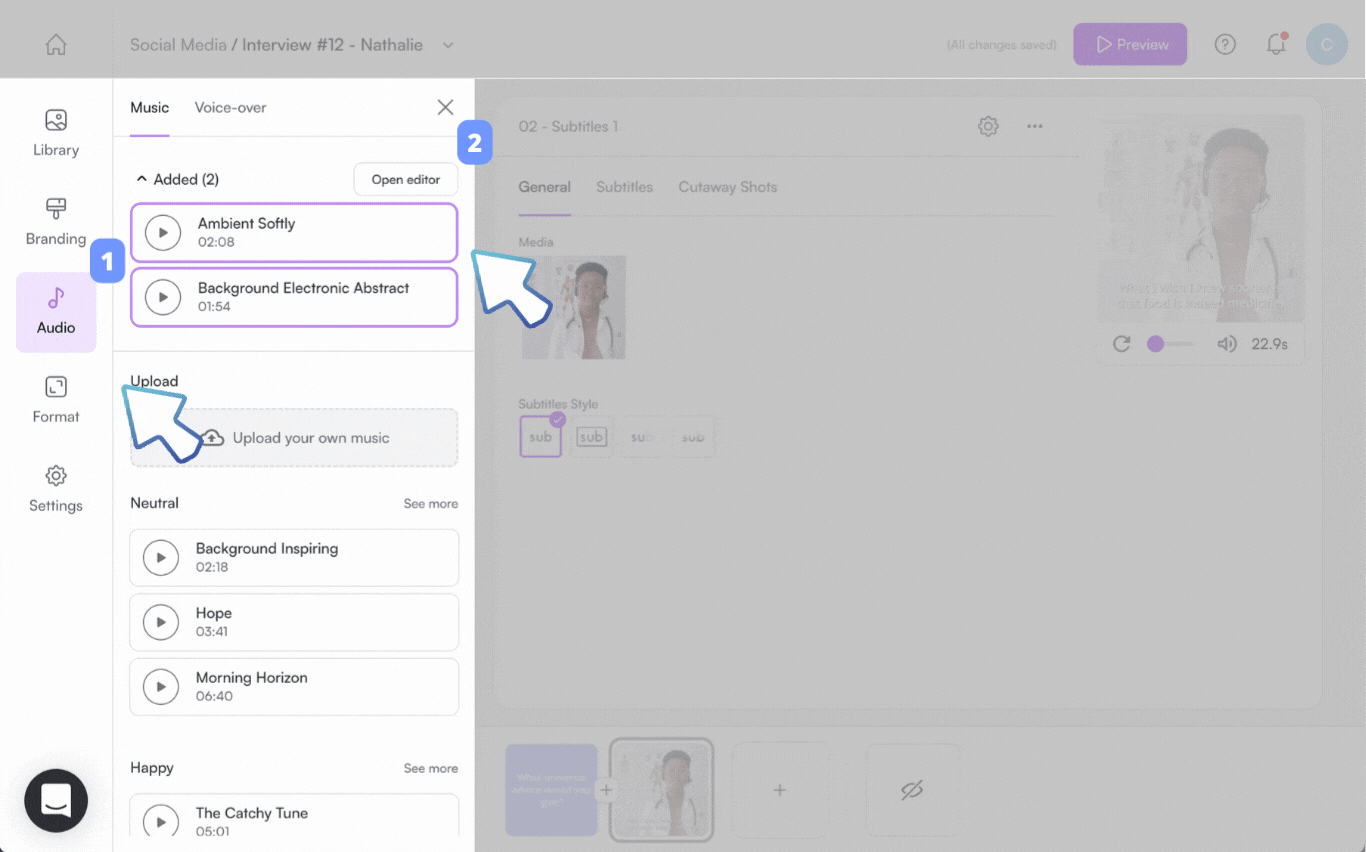This screenshot has width=1366, height=852.
Task: Open the chat support widget
Action: (56, 800)
